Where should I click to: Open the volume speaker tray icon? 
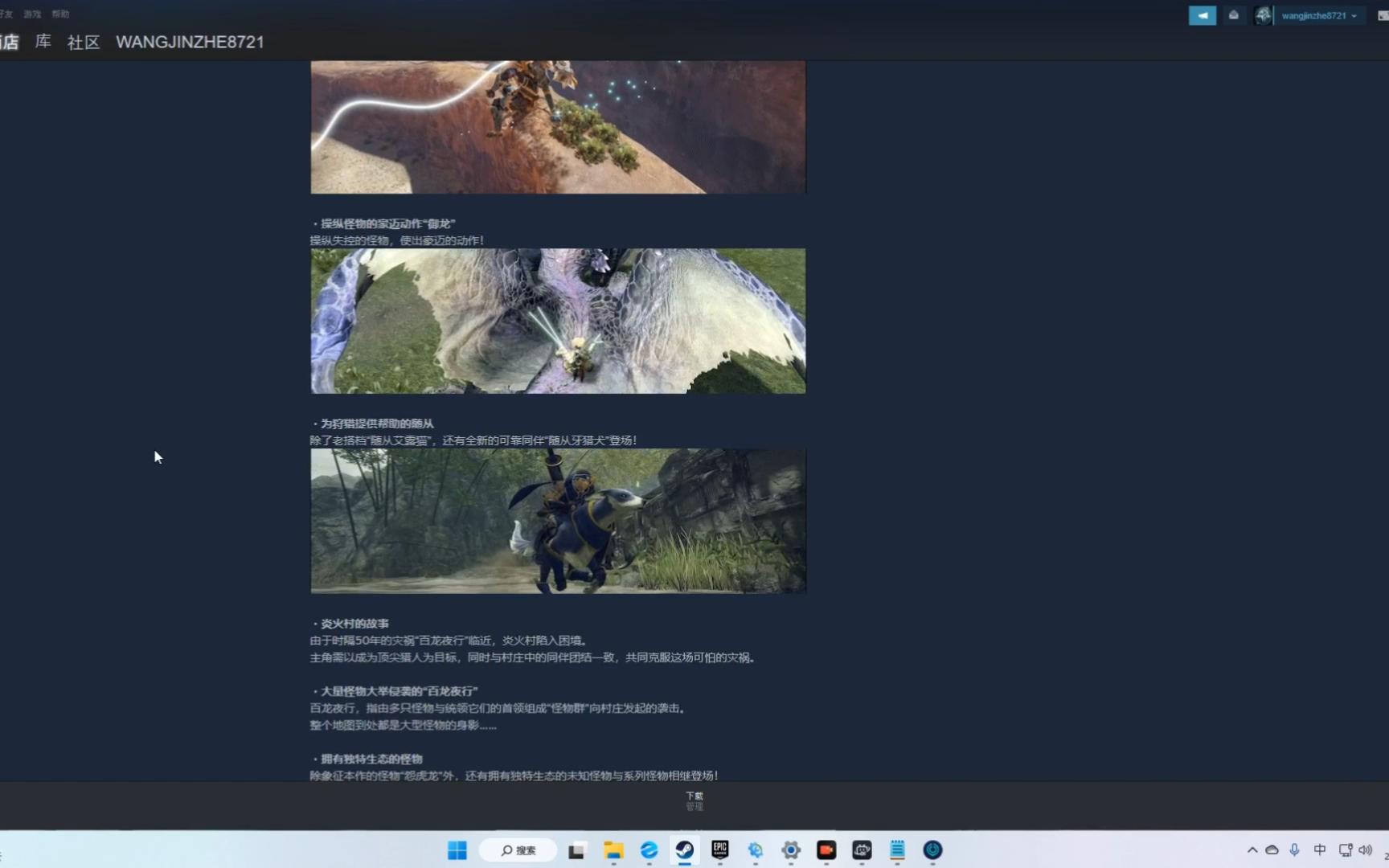(1365, 850)
